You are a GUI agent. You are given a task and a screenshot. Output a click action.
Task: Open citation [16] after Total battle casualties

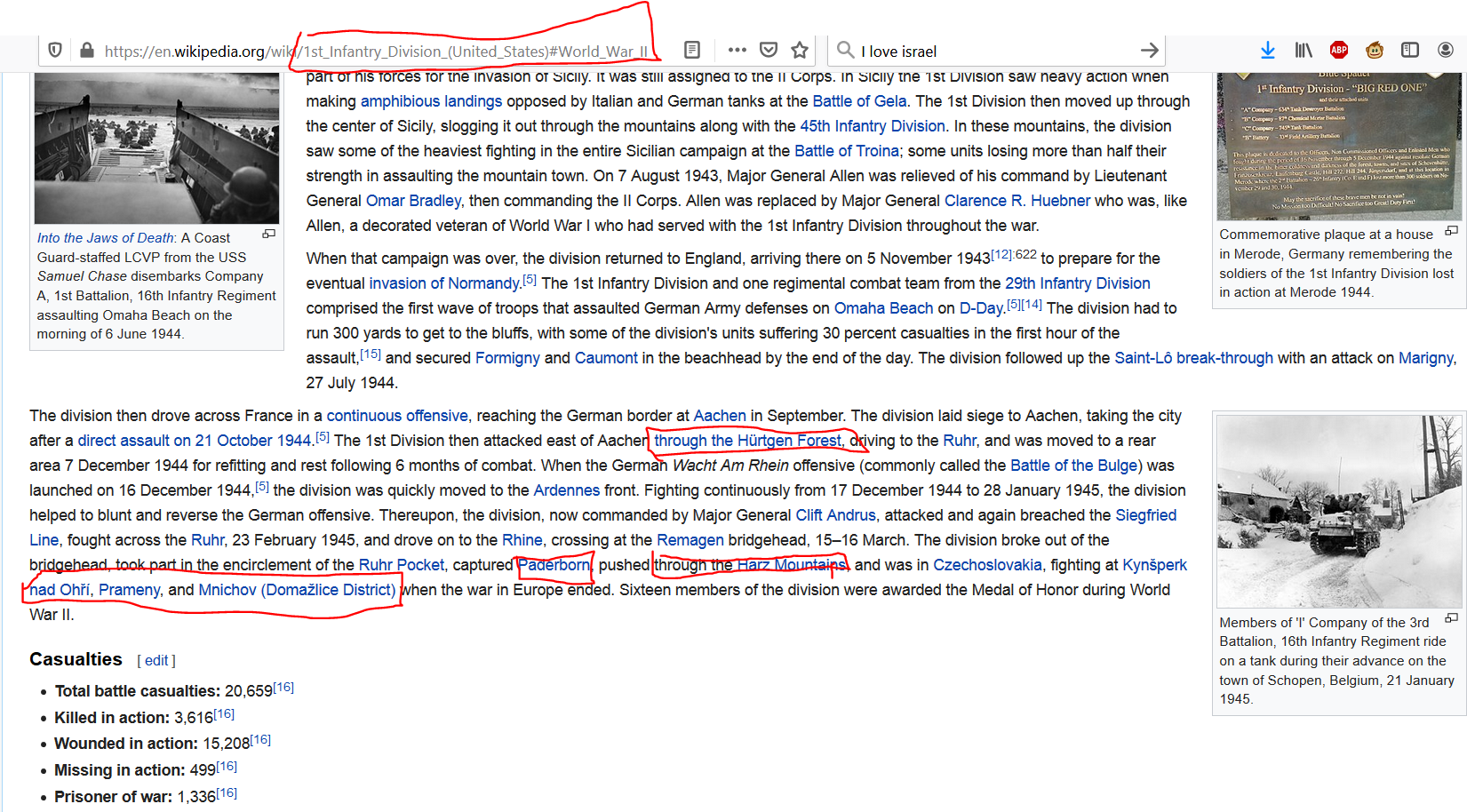(x=283, y=688)
